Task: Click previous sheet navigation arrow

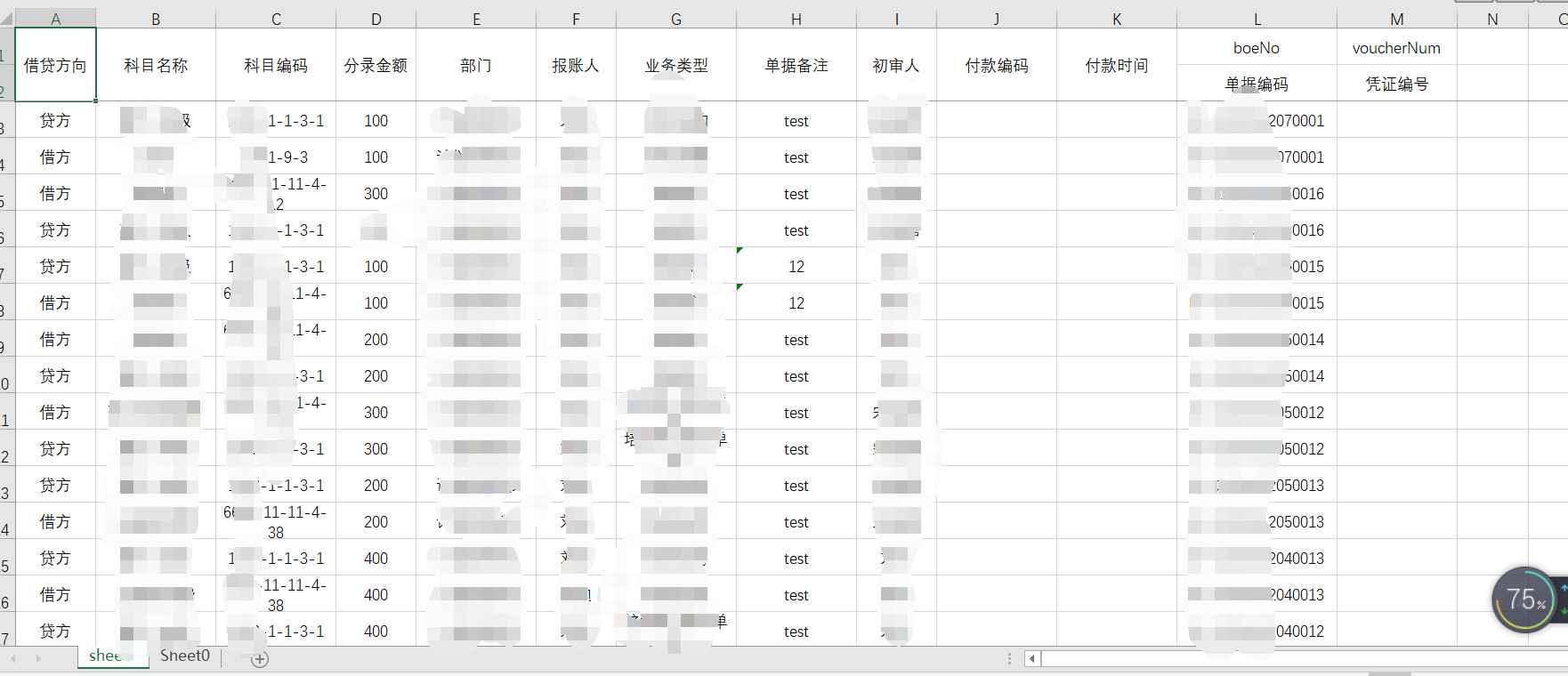Action: point(13,658)
